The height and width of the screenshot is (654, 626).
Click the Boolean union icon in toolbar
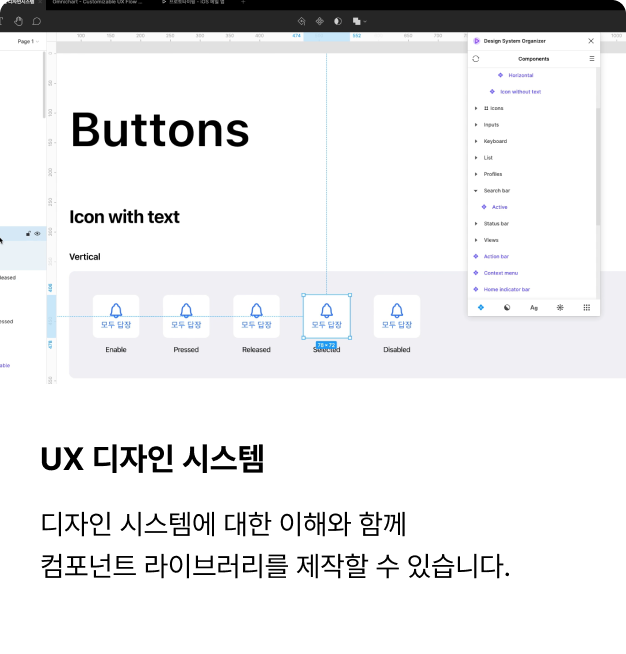[357, 21]
